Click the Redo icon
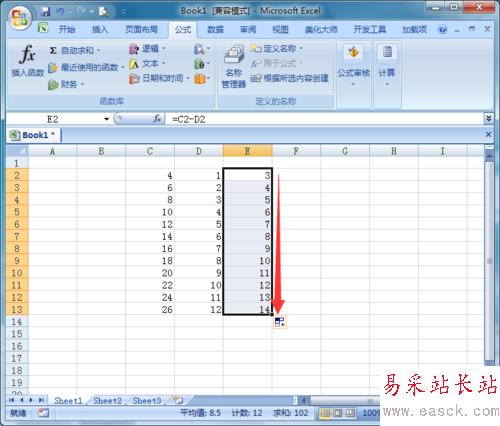 (81, 12)
